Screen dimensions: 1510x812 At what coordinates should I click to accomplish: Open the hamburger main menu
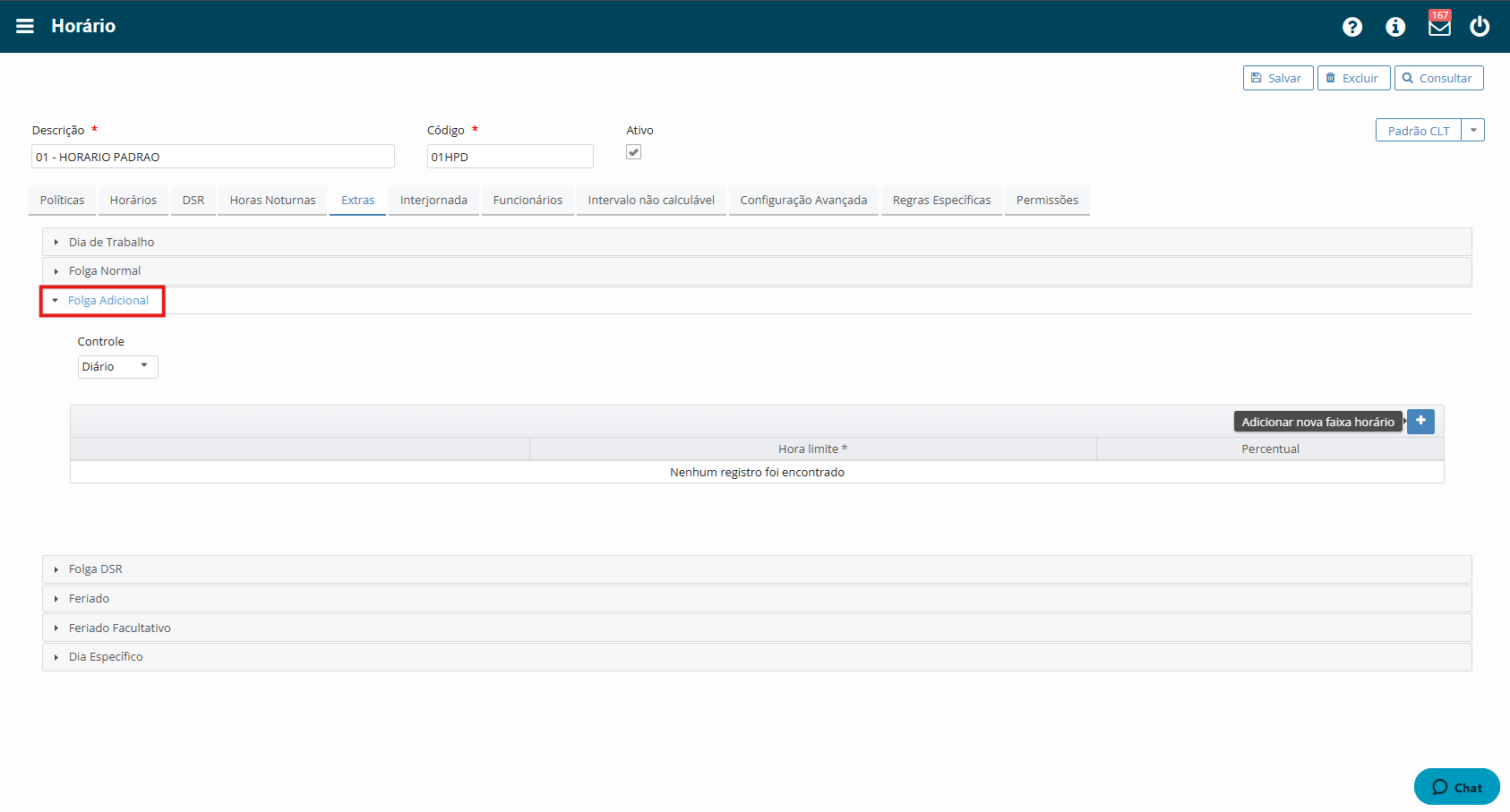pyautogui.click(x=25, y=26)
